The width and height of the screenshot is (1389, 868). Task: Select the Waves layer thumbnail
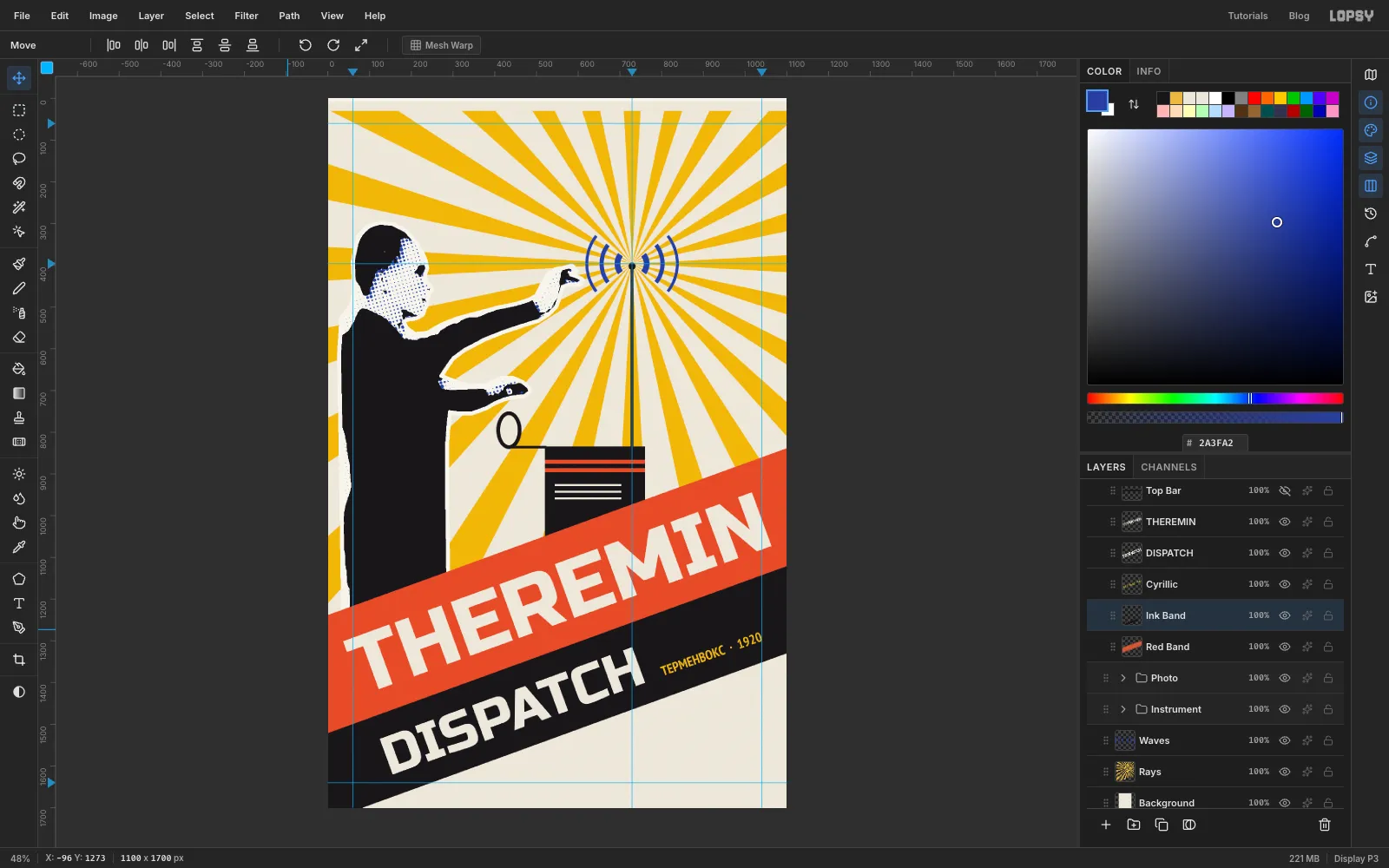tap(1125, 740)
